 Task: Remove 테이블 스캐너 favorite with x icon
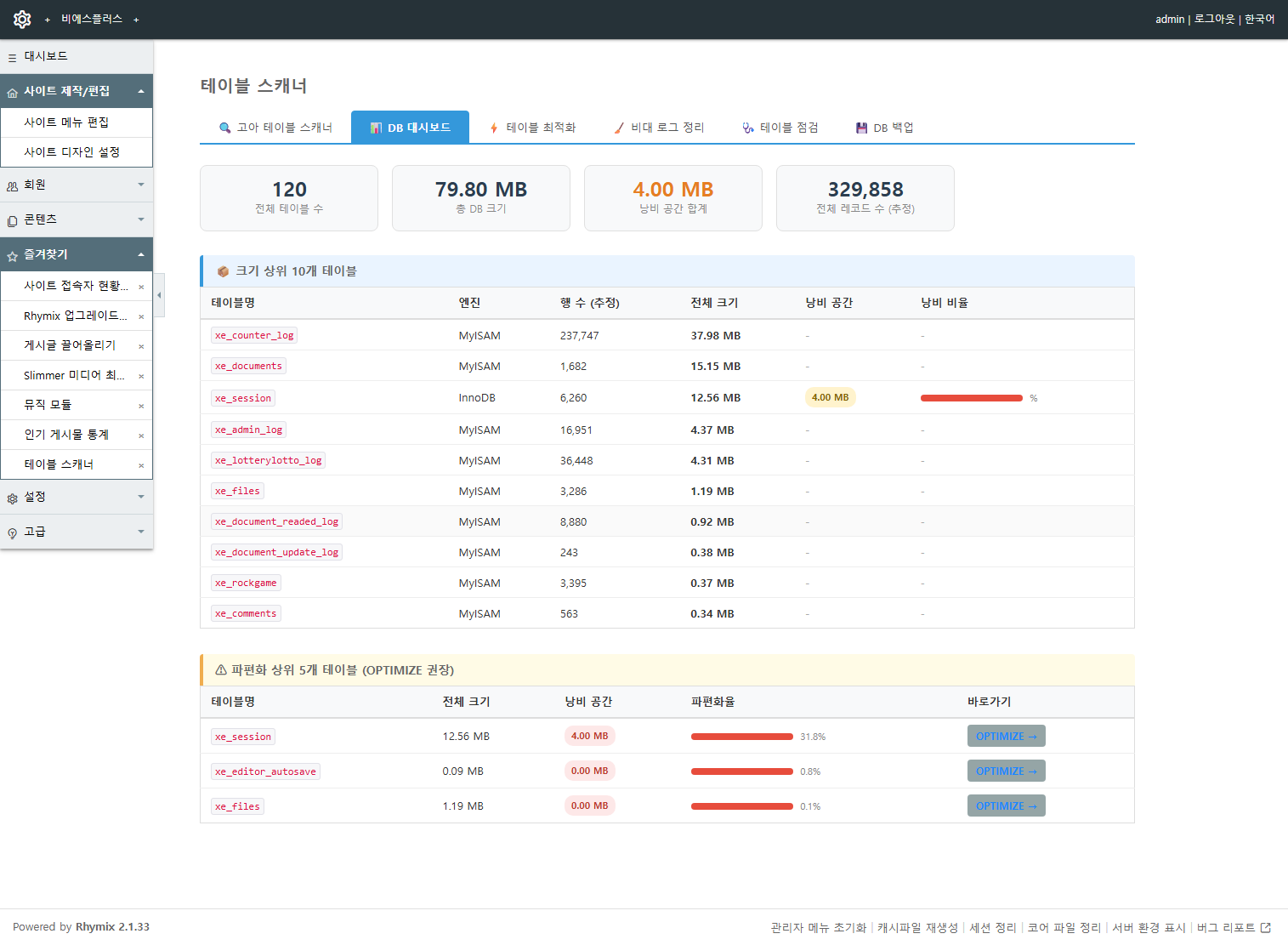point(141,465)
